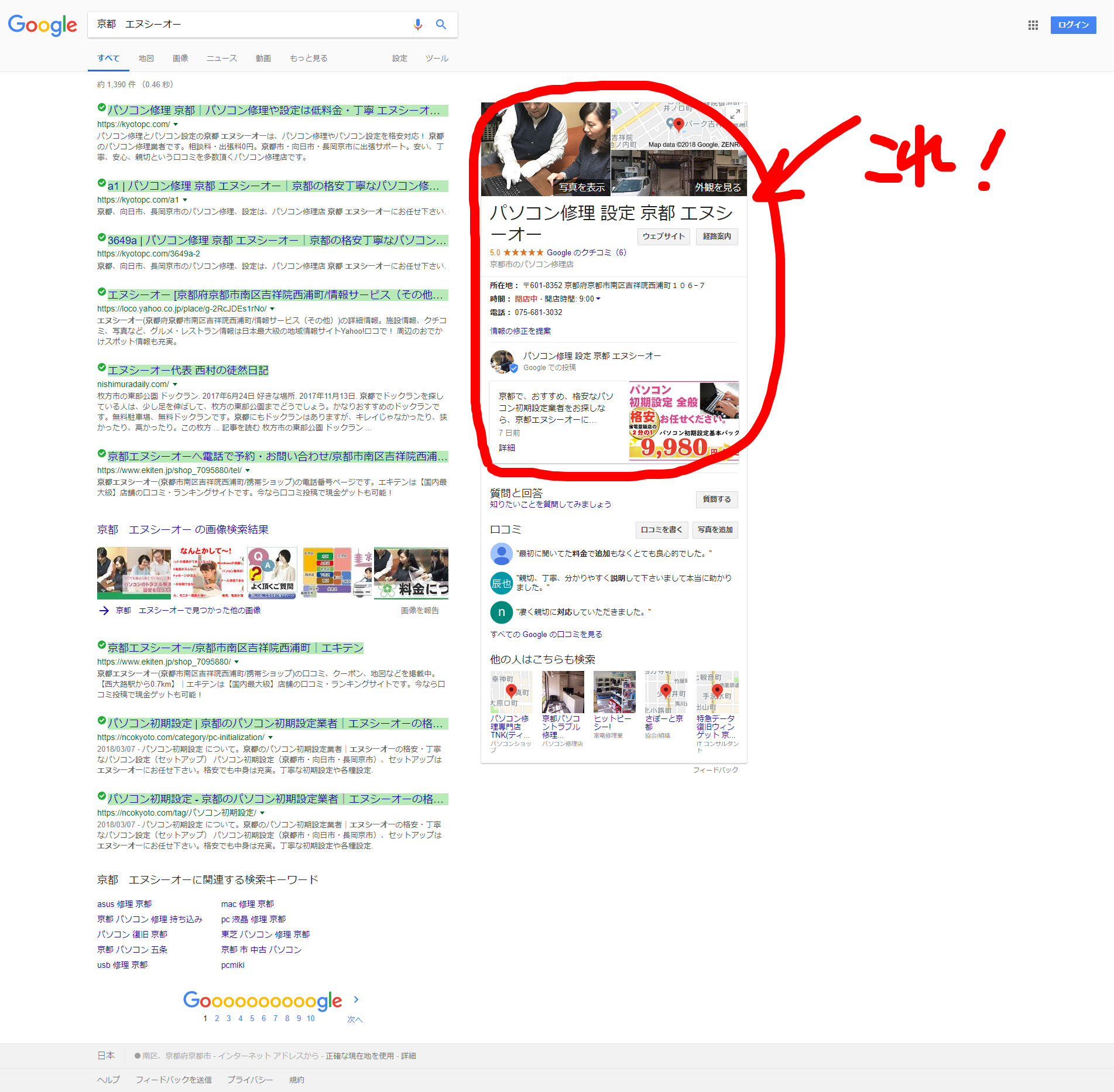
Task: Click the Google logo at top left
Action: click(42, 25)
